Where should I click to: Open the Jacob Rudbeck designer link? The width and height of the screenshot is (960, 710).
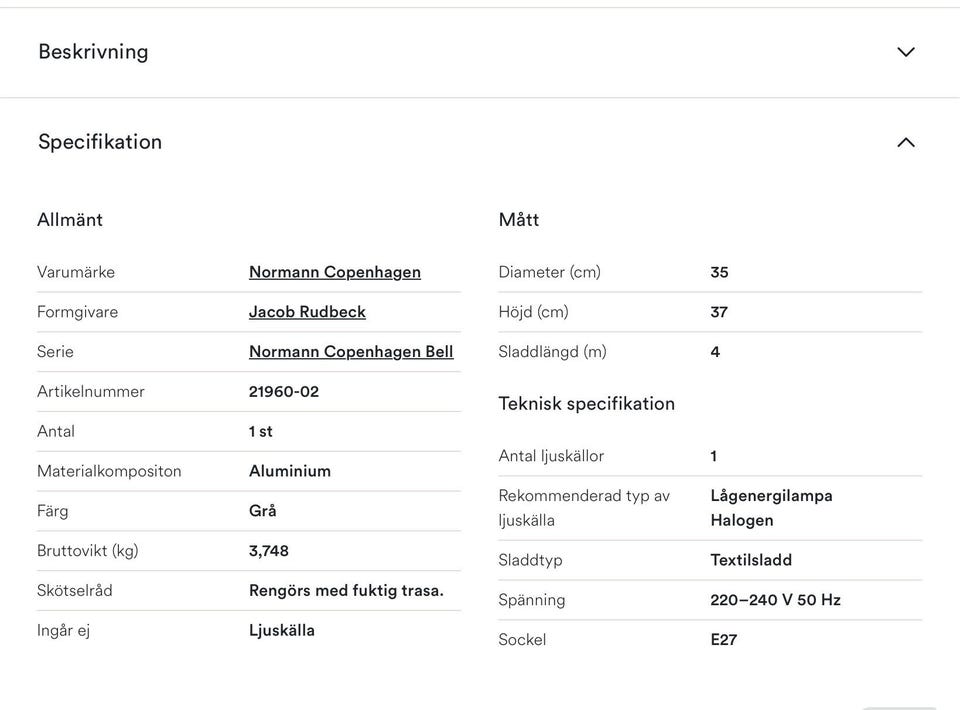[x=307, y=312]
